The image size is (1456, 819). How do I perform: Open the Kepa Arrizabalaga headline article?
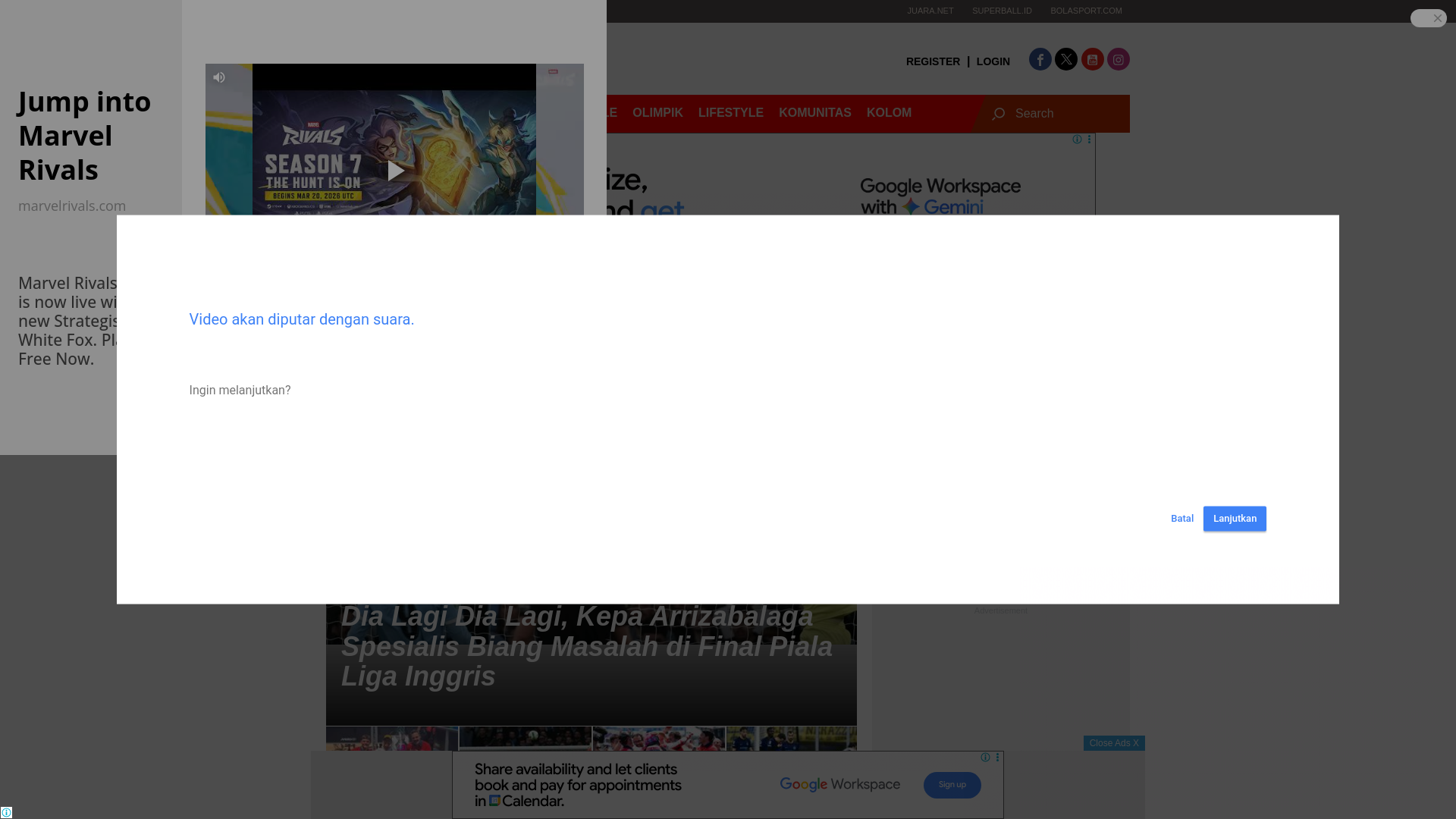click(587, 646)
